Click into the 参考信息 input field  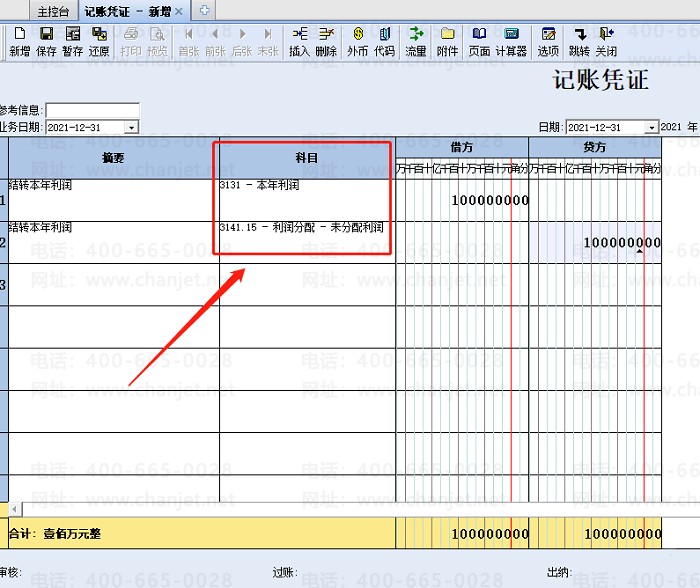point(92,110)
